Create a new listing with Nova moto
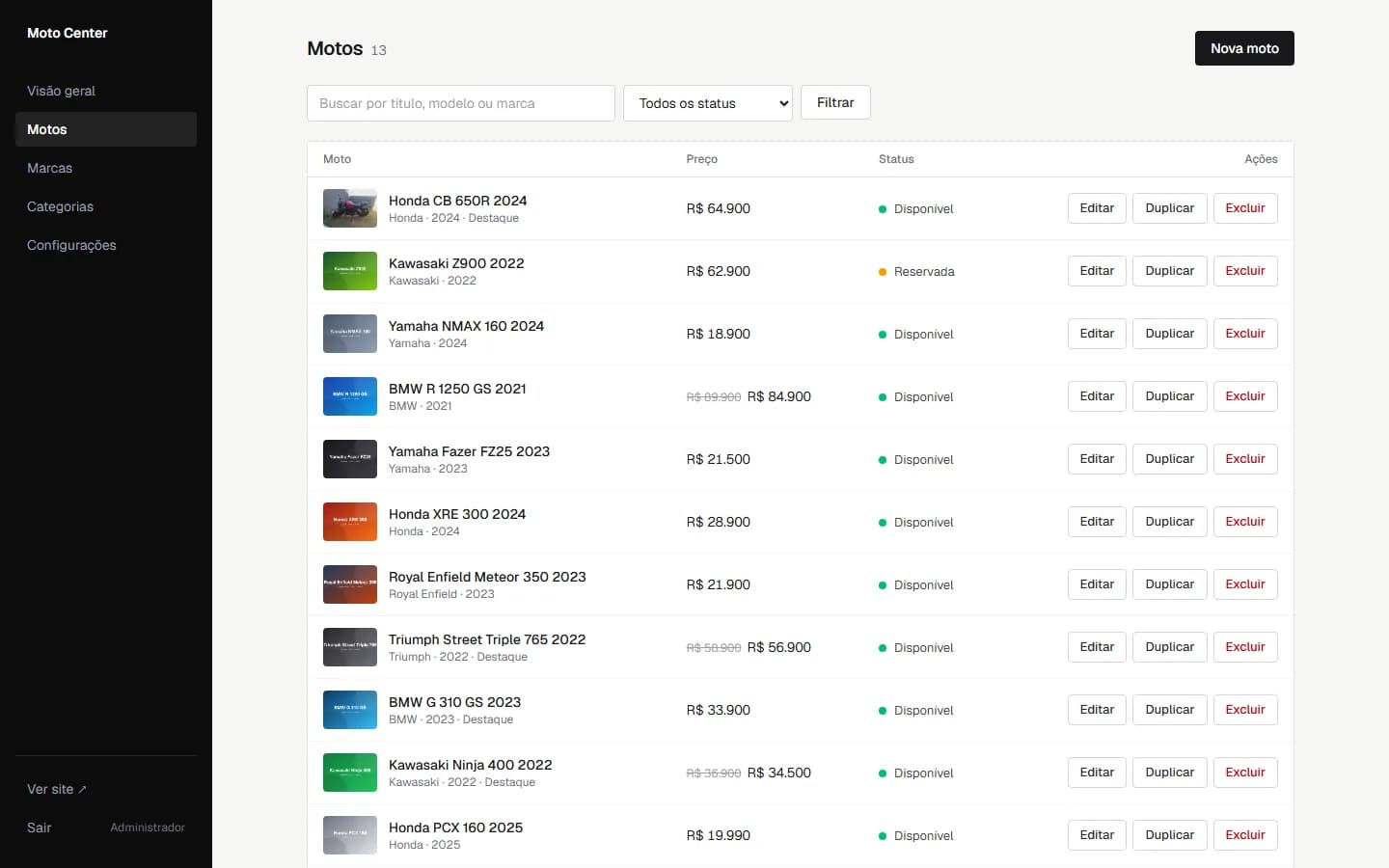1389x868 pixels. (1244, 48)
